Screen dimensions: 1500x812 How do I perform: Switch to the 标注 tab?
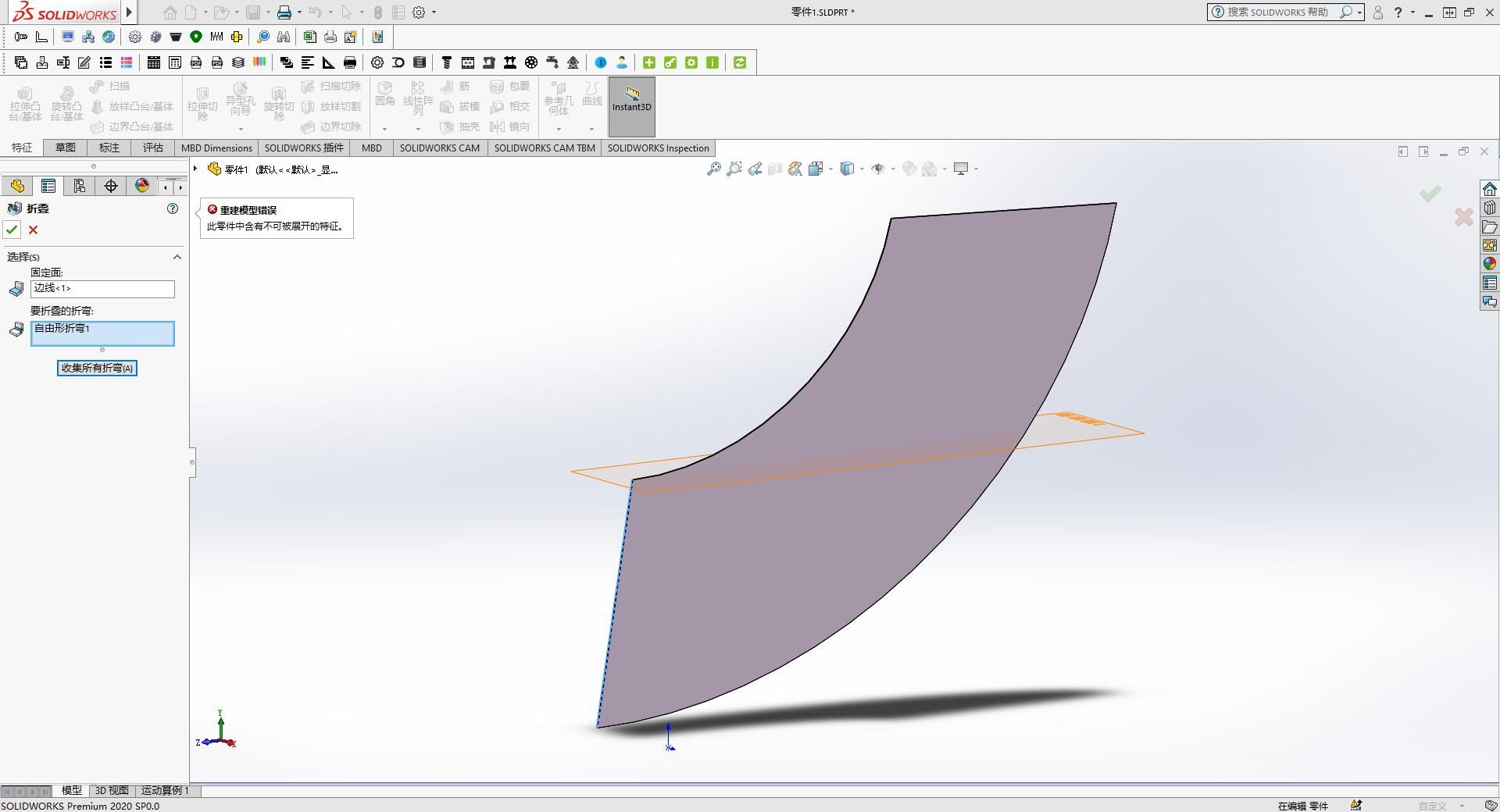pyautogui.click(x=109, y=148)
